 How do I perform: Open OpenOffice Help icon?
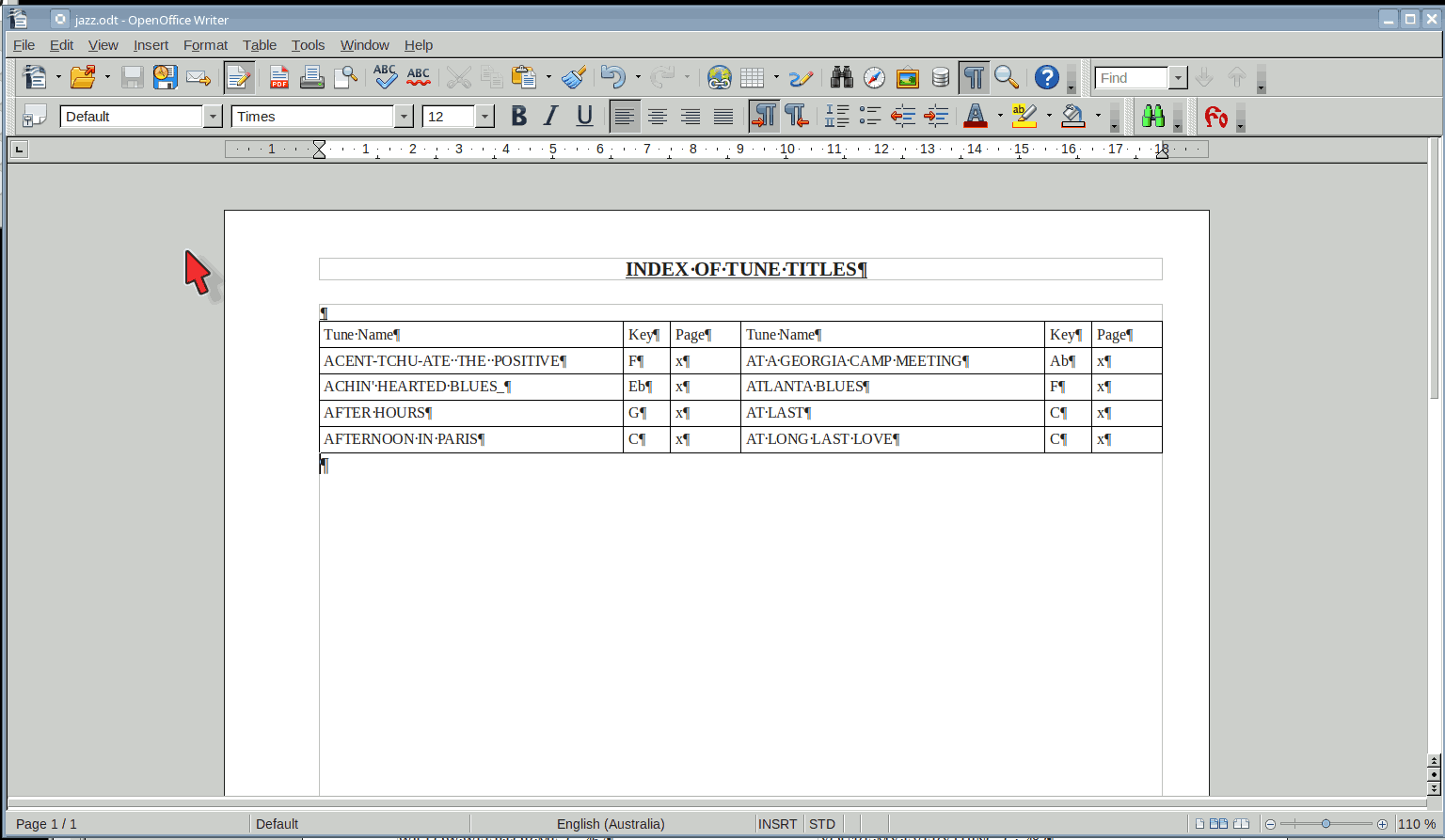(x=1047, y=77)
